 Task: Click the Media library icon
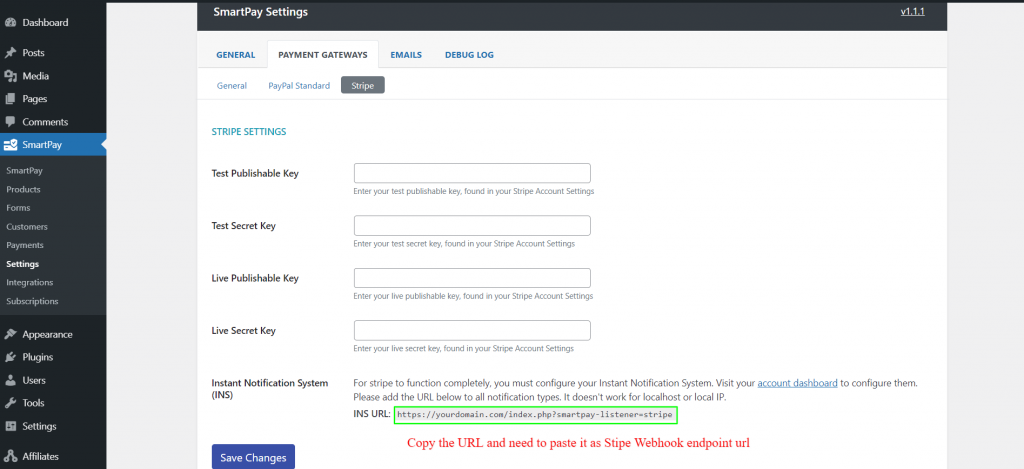coord(10,76)
